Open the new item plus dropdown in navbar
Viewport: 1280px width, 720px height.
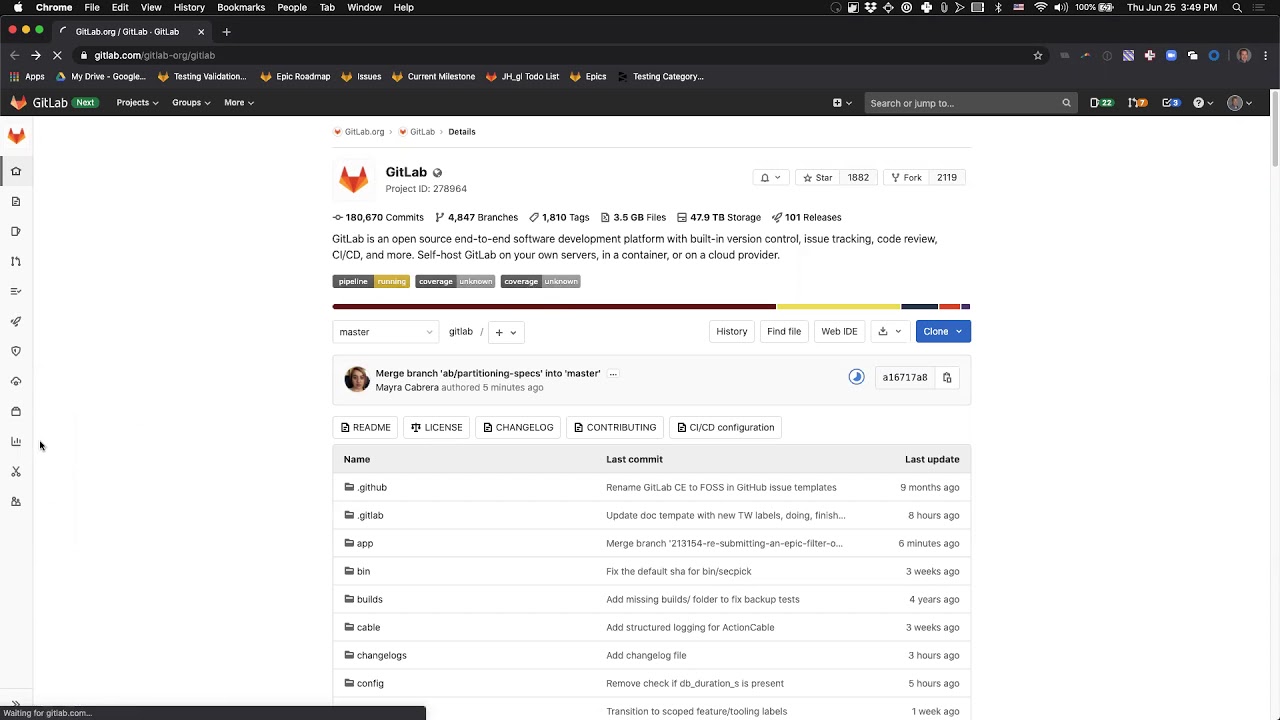[x=842, y=102]
